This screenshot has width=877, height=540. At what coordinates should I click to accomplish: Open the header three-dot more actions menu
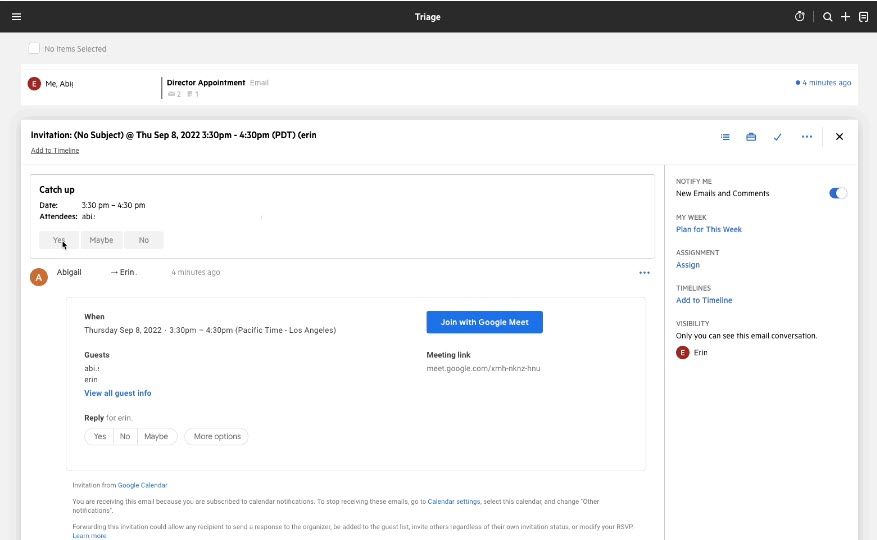[806, 137]
